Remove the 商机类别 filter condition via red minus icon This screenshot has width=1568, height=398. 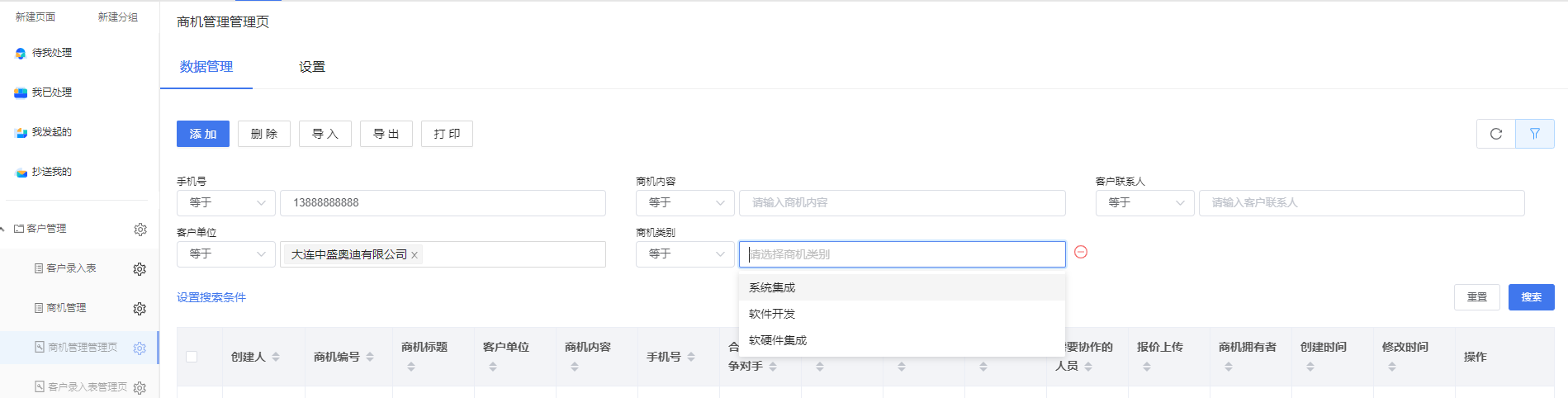pos(1081,252)
